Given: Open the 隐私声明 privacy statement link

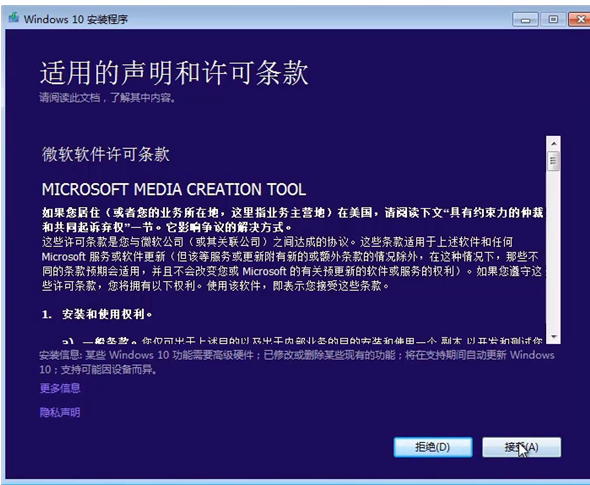Looking at the screenshot, I should [x=60, y=412].
